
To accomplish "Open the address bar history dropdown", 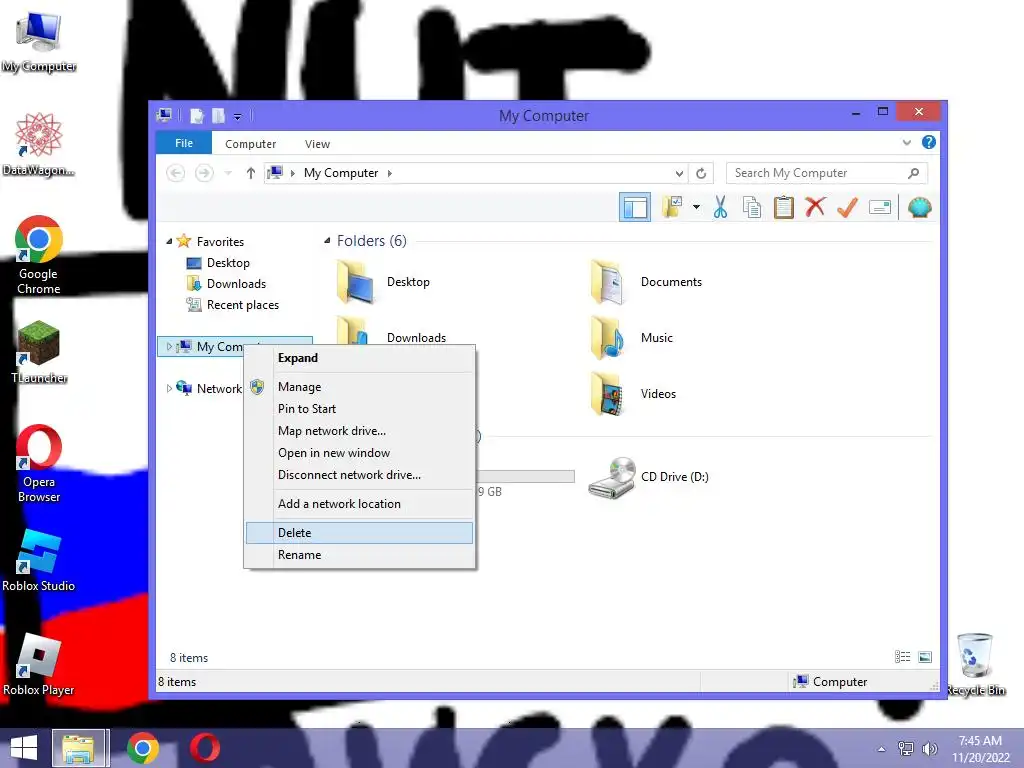I will coord(679,173).
